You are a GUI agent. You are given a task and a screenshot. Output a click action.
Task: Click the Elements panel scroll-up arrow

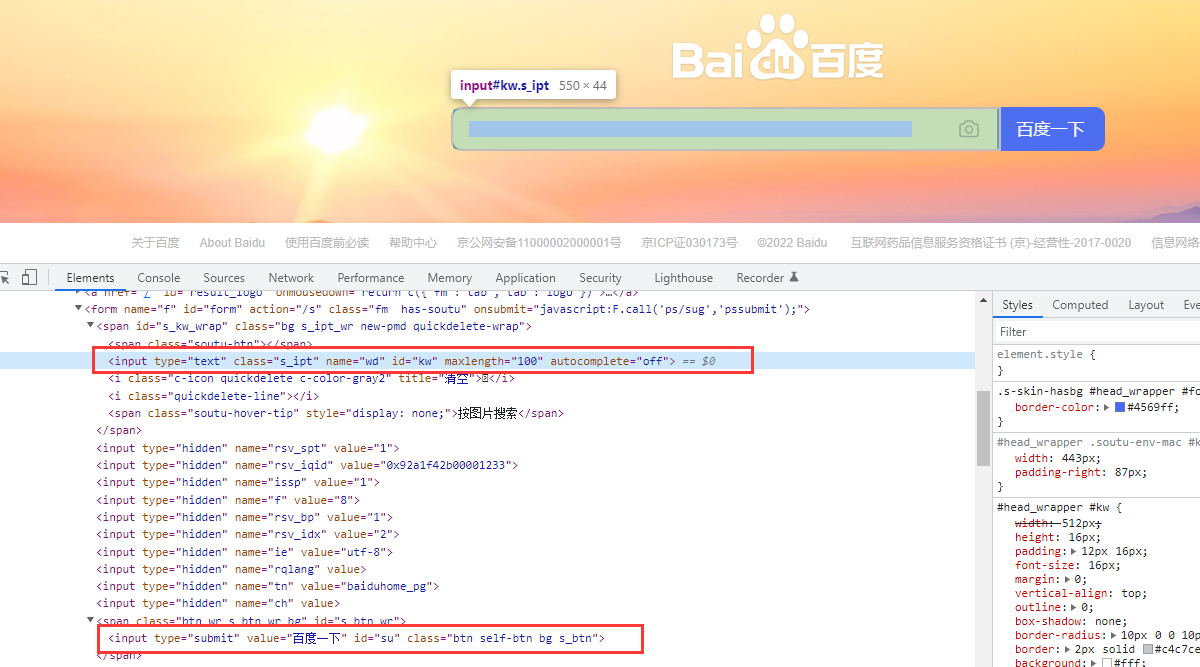pos(983,298)
